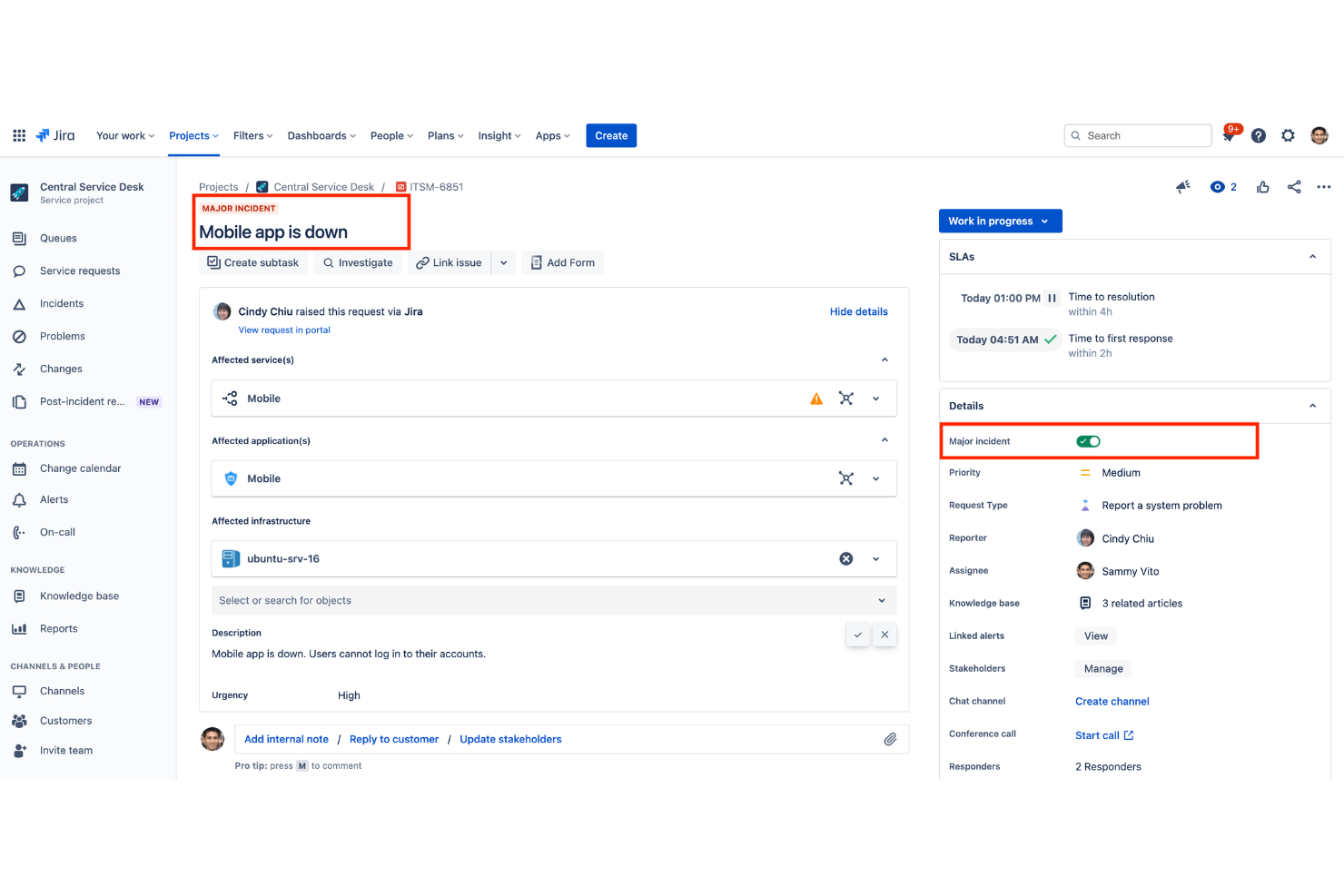
Task: View request in portal
Action: click(x=284, y=330)
